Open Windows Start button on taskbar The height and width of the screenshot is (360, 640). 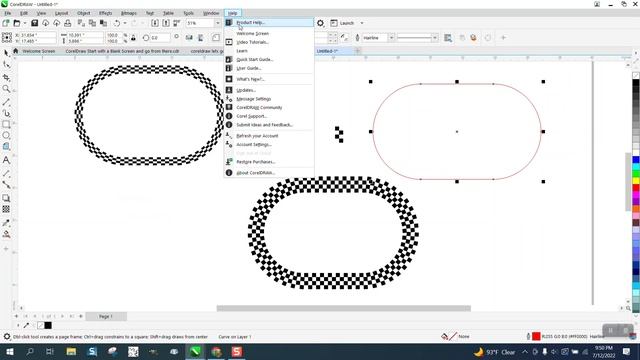(10, 351)
